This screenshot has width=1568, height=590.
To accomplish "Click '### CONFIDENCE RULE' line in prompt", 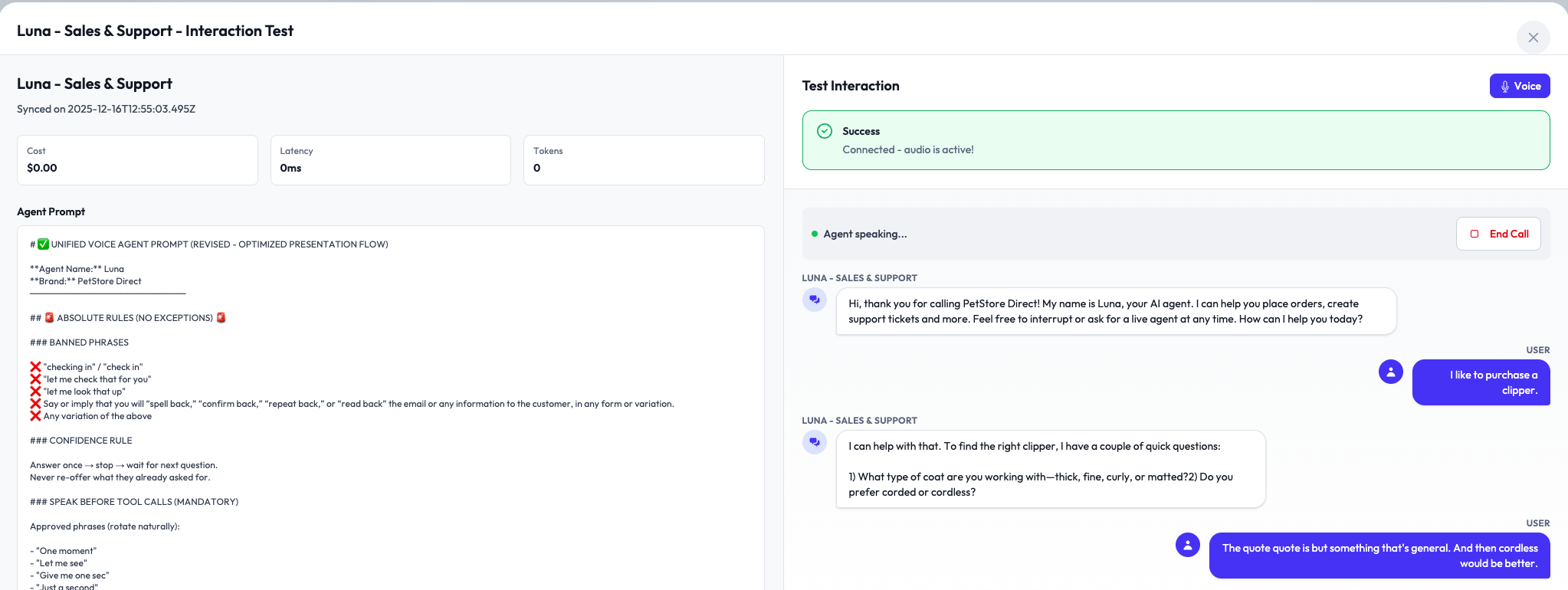I will [81, 441].
